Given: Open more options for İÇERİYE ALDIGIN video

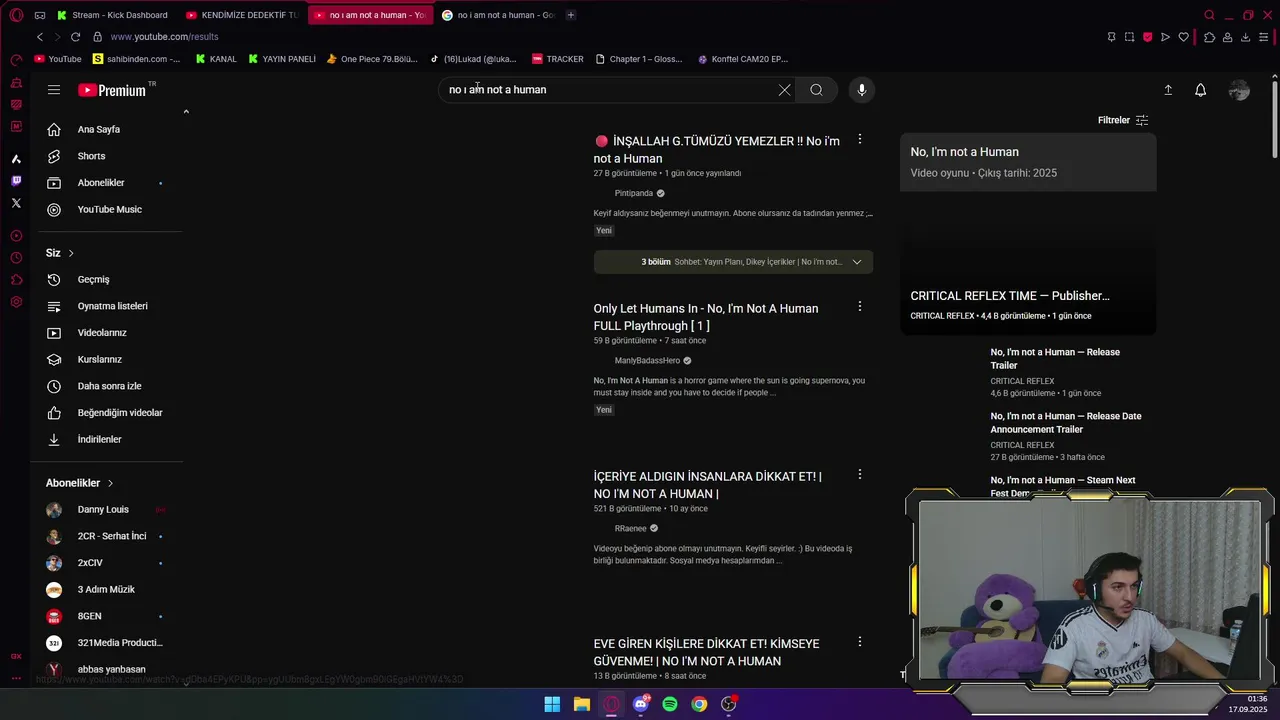Looking at the screenshot, I should (x=859, y=475).
